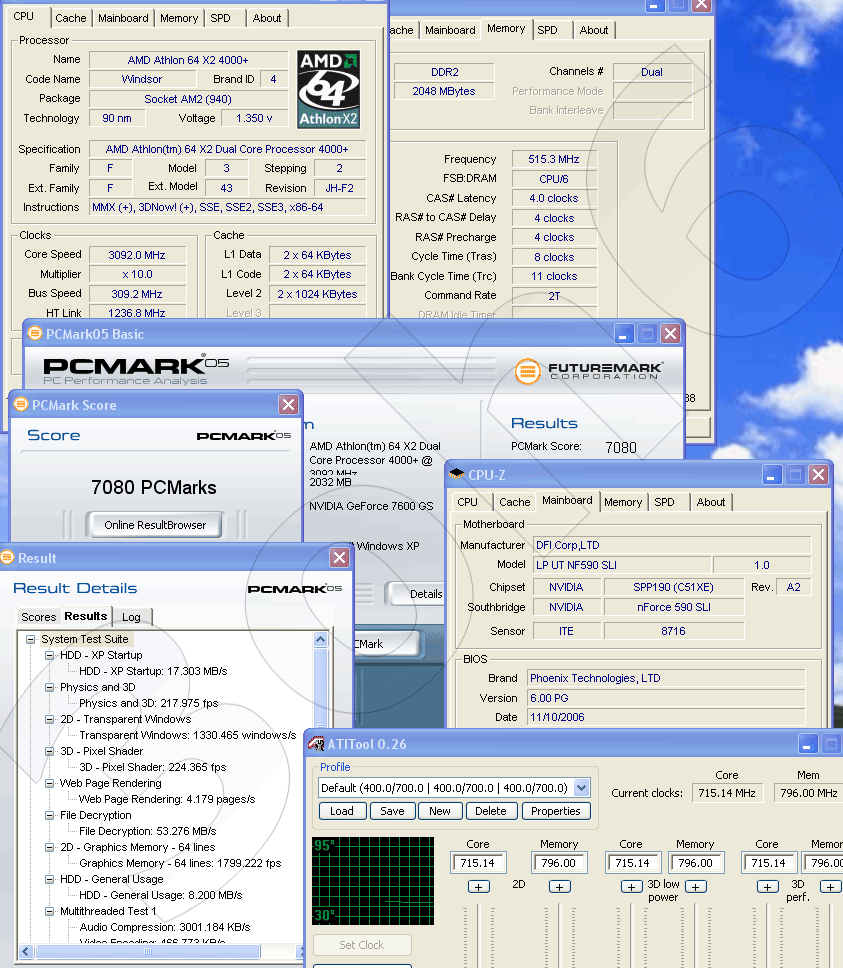Click the disabled Set Clock button

[362, 945]
